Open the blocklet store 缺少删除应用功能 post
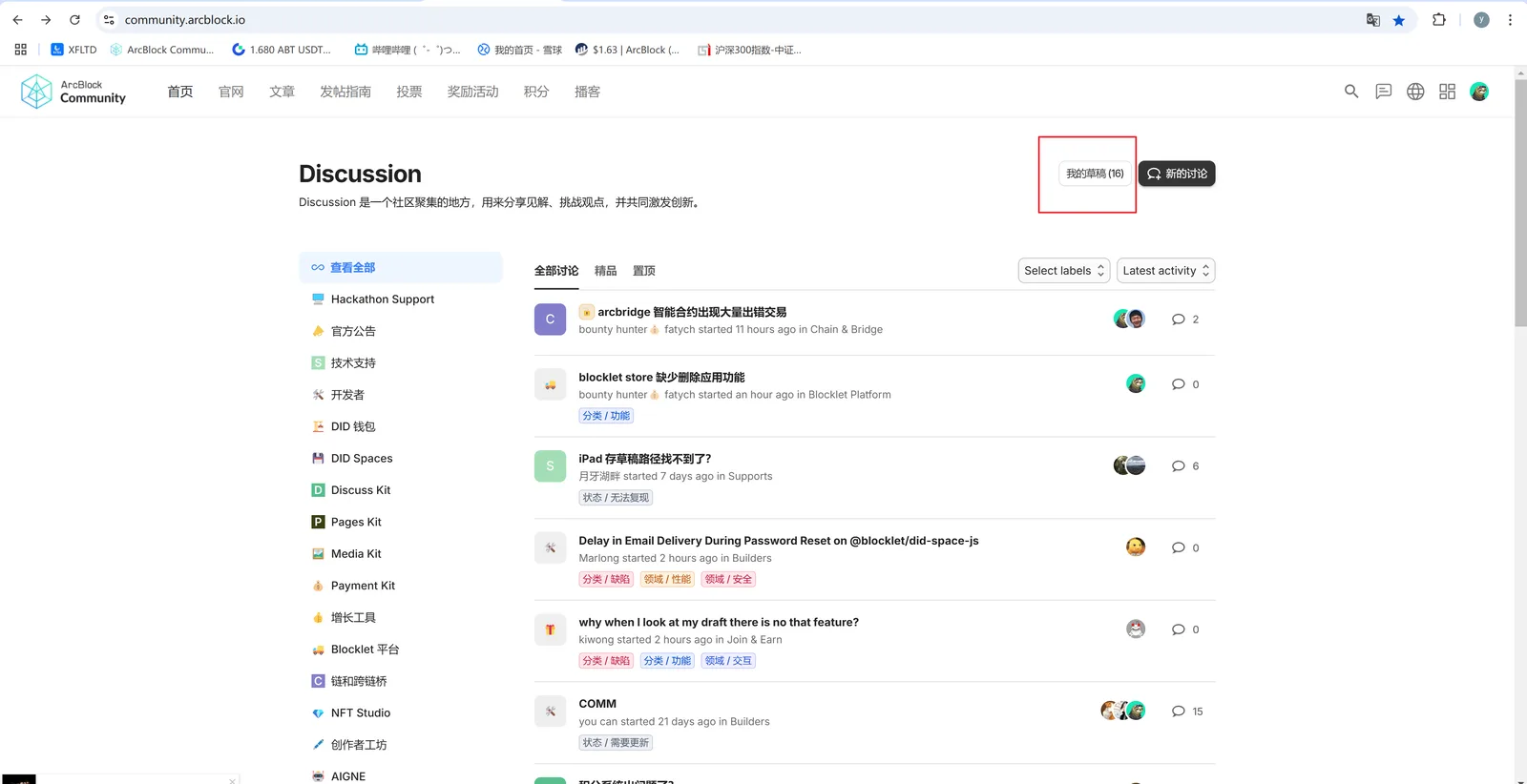Image resolution: width=1527 pixels, height=784 pixels. point(661,378)
